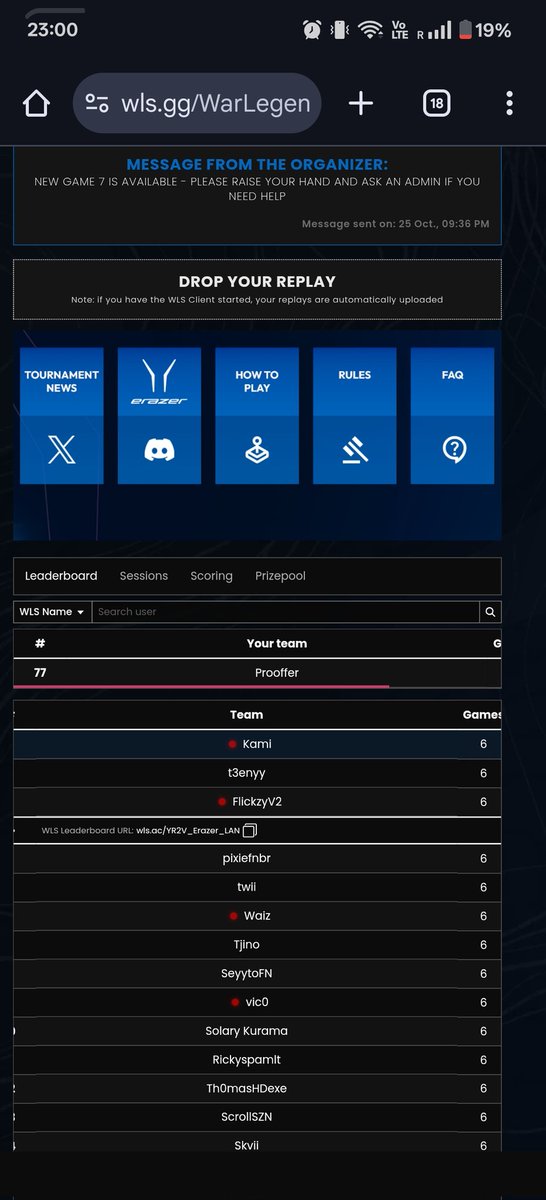Click the Message From The Organizer heading

point(257,165)
